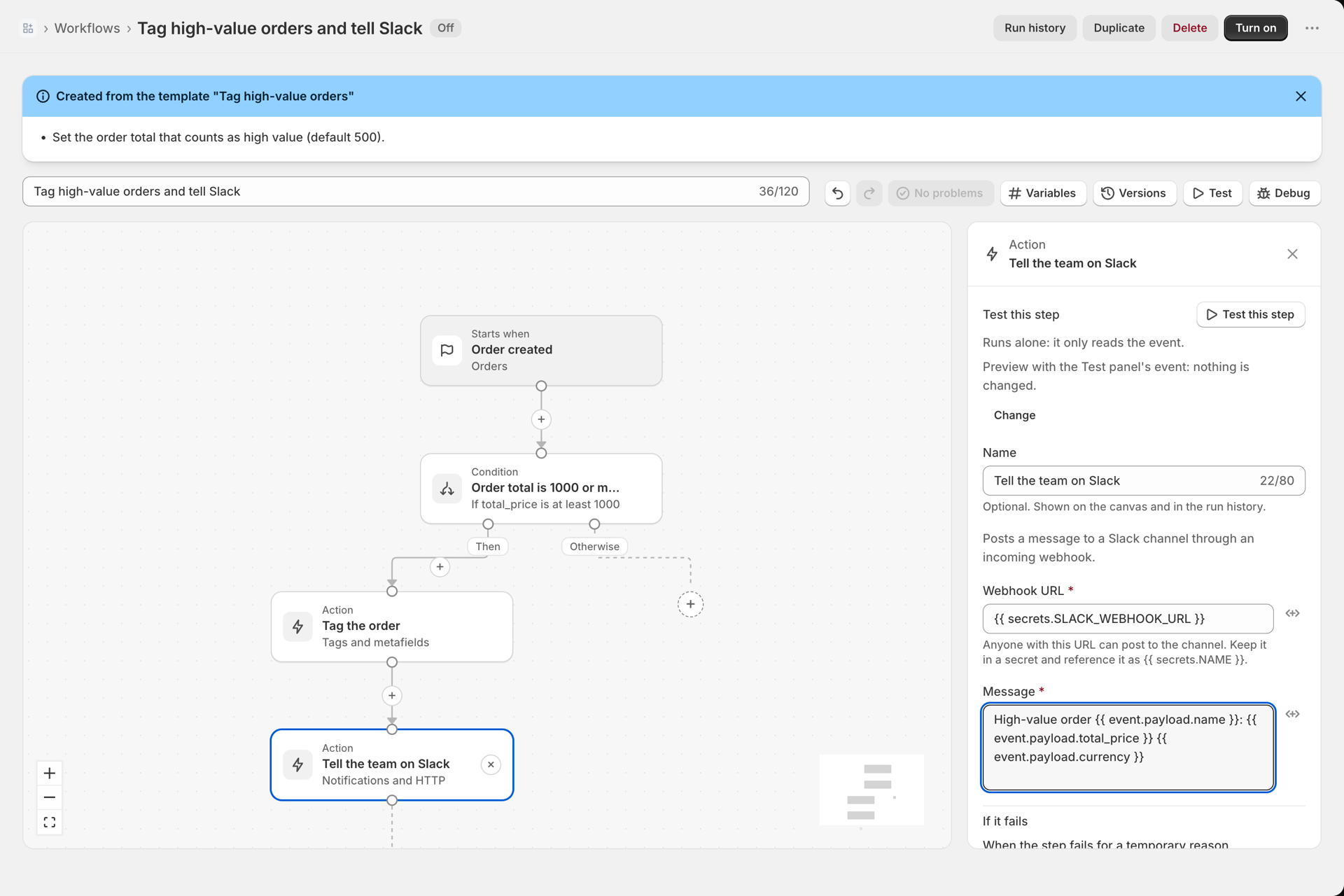The height and width of the screenshot is (896, 1344).
Task: Check the No problems status
Action: [x=940, y=193]
